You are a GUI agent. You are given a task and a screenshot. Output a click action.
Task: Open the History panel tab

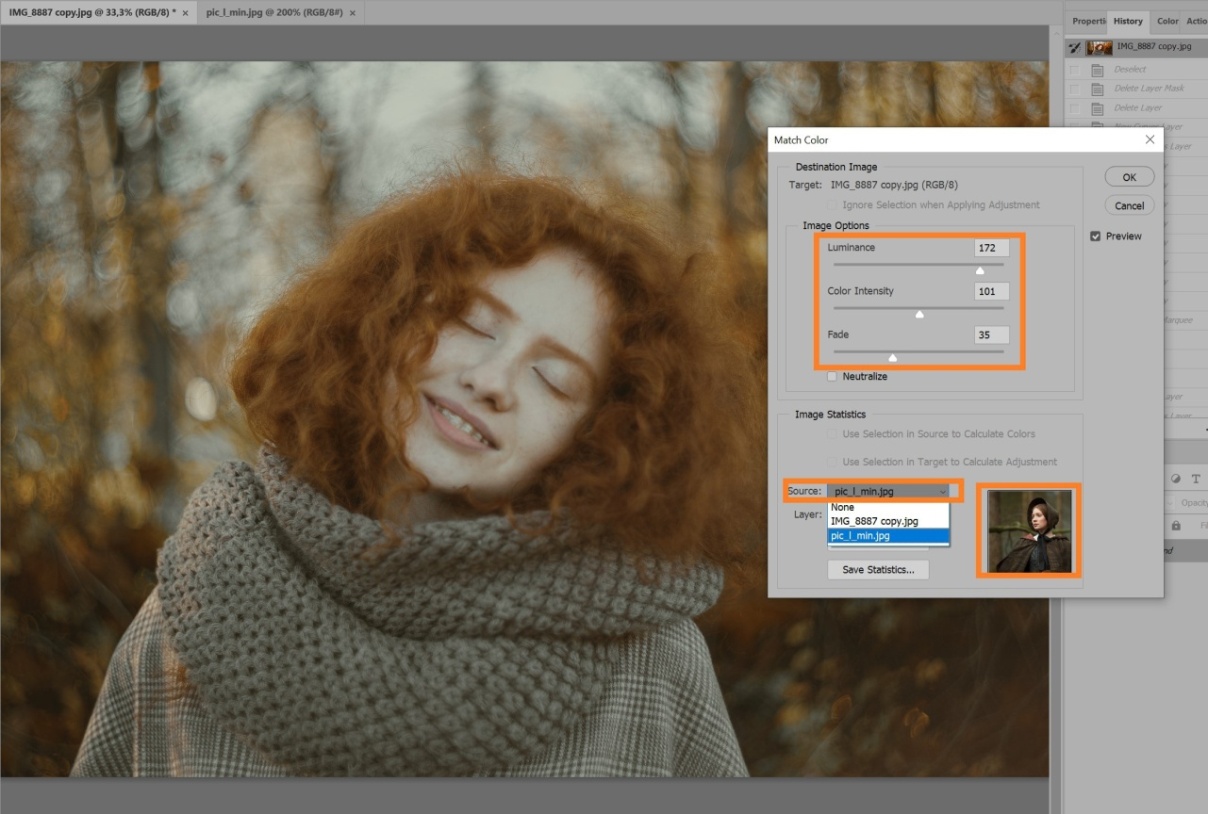[1128, 21]
